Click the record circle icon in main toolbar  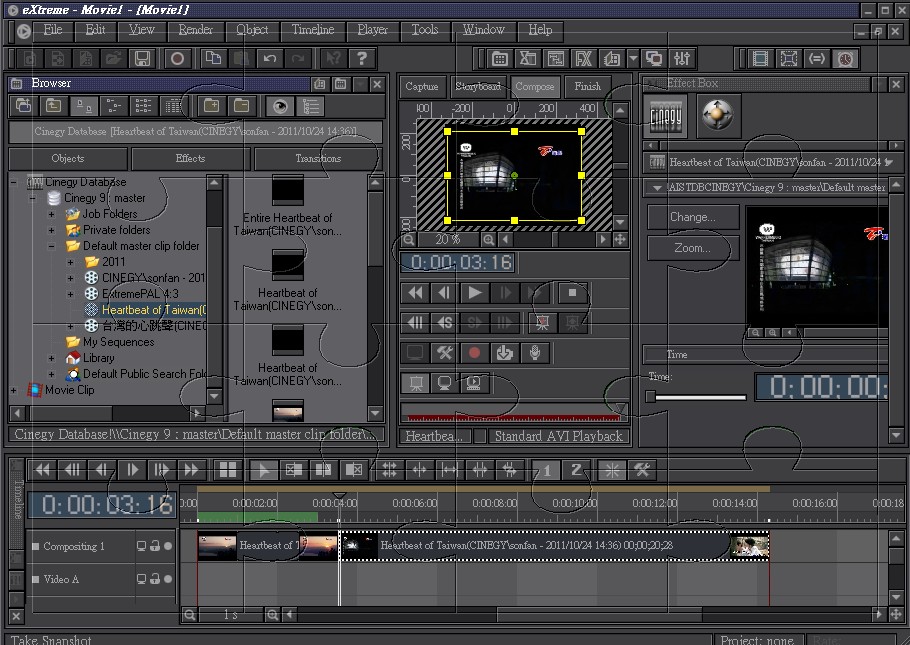point(178,59)
